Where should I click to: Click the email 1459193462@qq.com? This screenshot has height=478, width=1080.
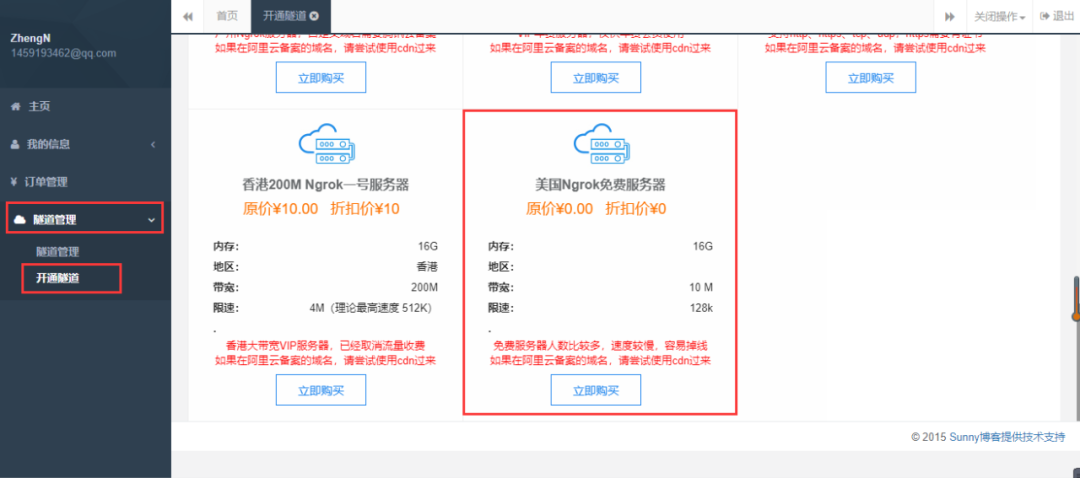(63, 53)
